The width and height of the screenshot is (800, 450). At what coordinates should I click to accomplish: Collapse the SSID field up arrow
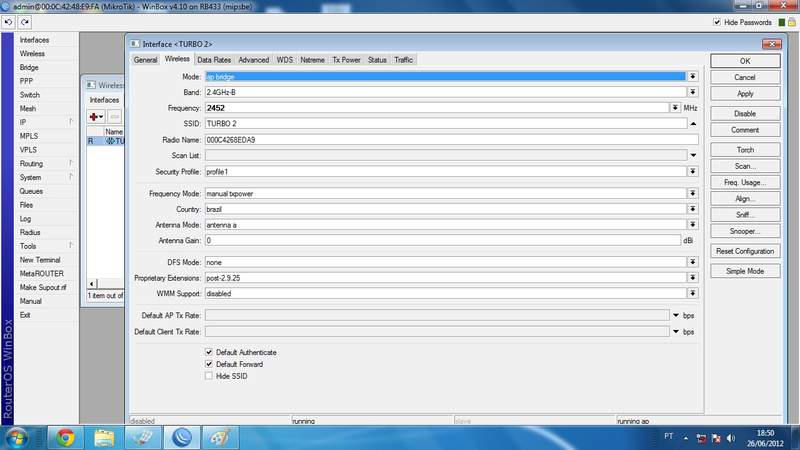[693, 123]
